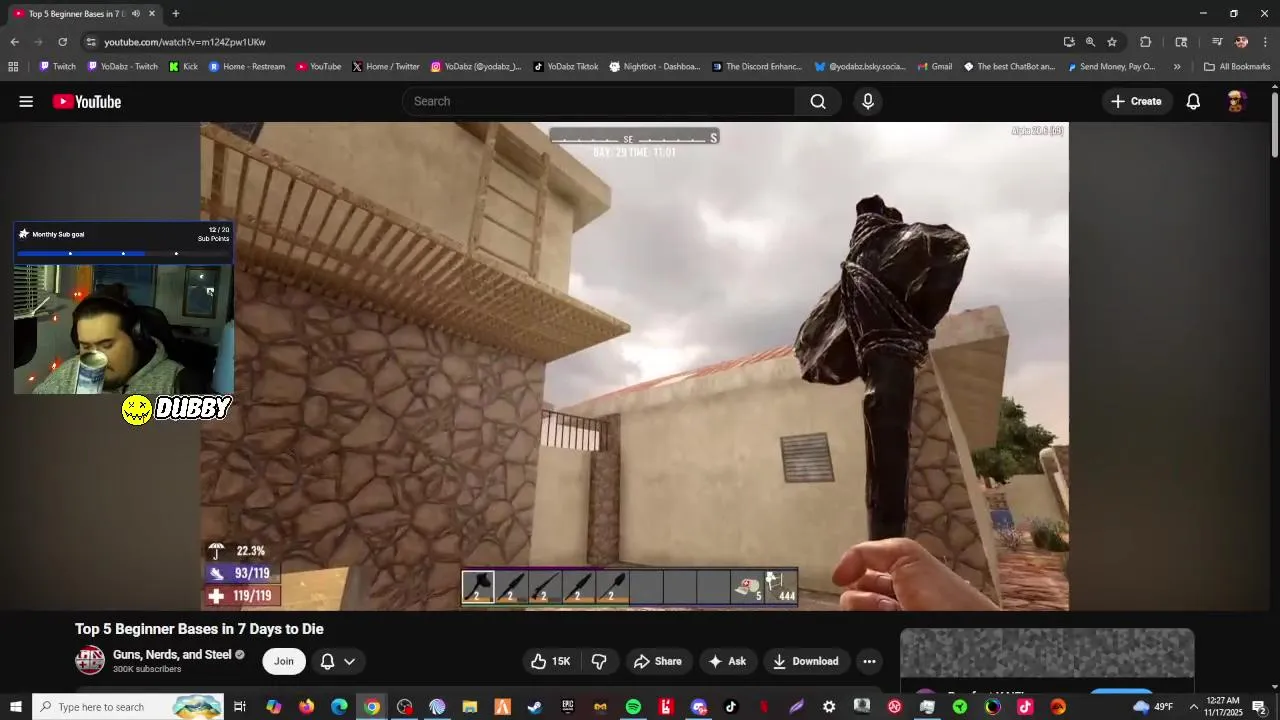
Task: Open the weather widget showing 49°F
Action: pos(1153,707)
